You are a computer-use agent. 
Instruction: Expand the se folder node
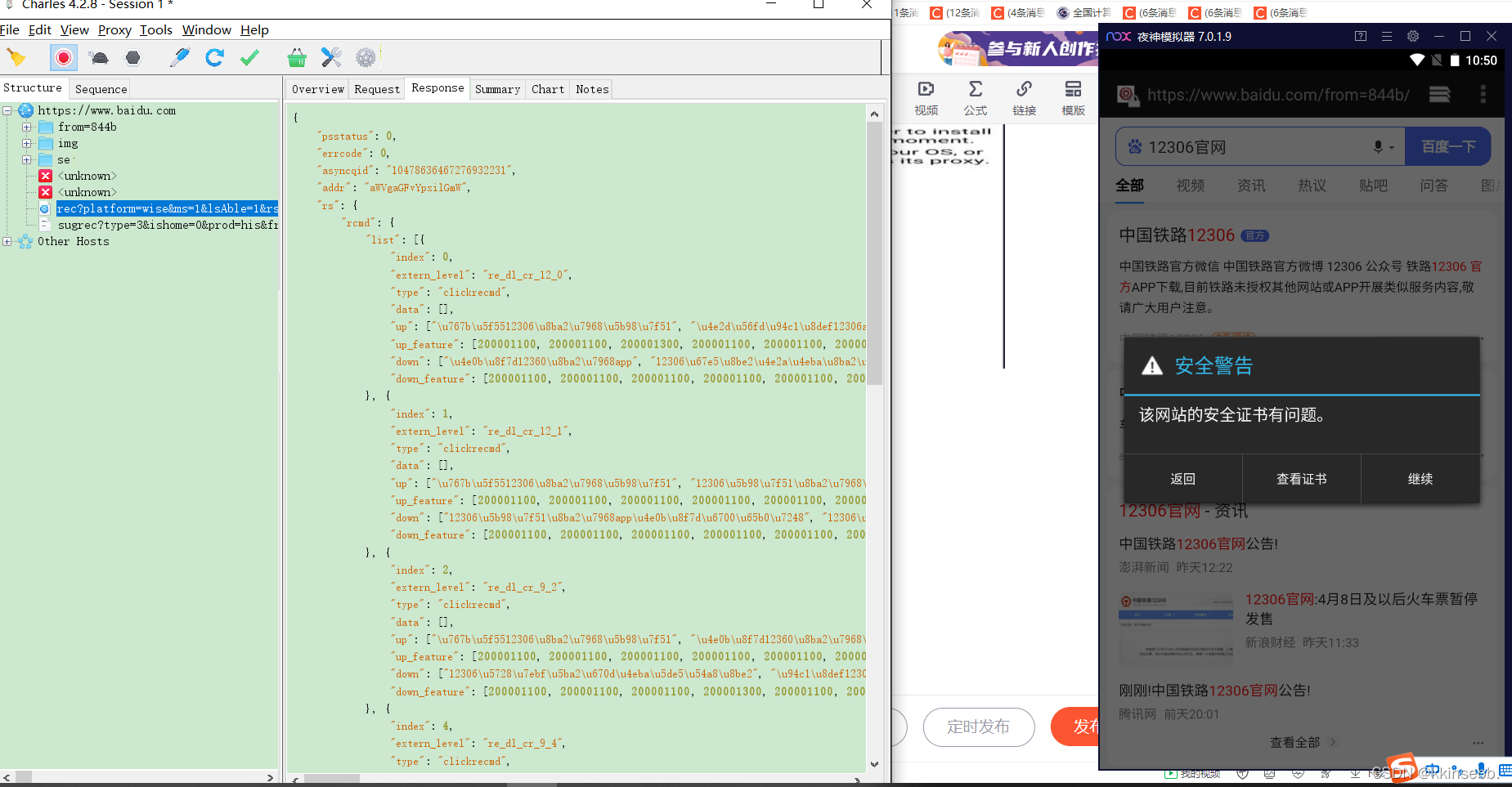click(26, 159)
